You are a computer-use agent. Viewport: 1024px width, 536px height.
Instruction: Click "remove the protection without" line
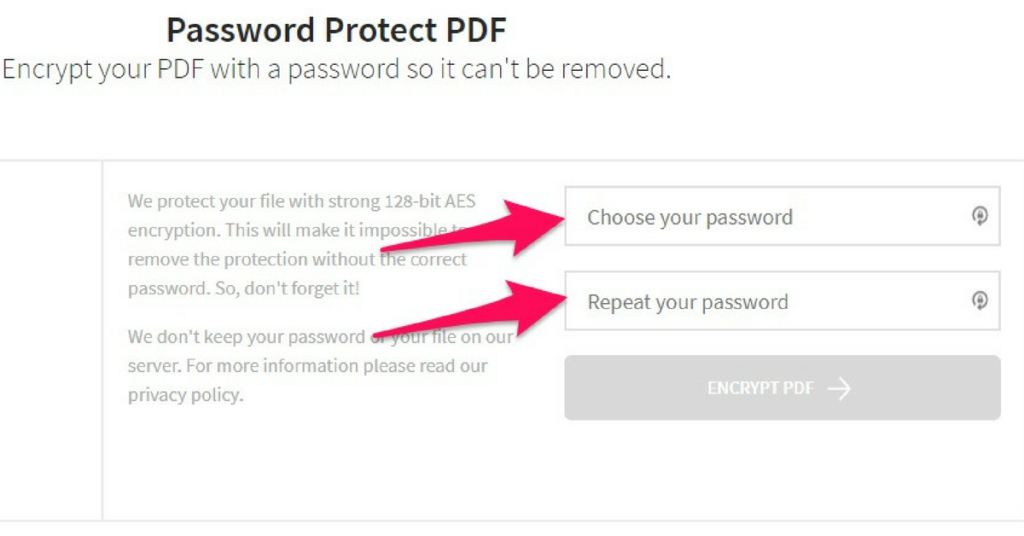click(251, 259)
